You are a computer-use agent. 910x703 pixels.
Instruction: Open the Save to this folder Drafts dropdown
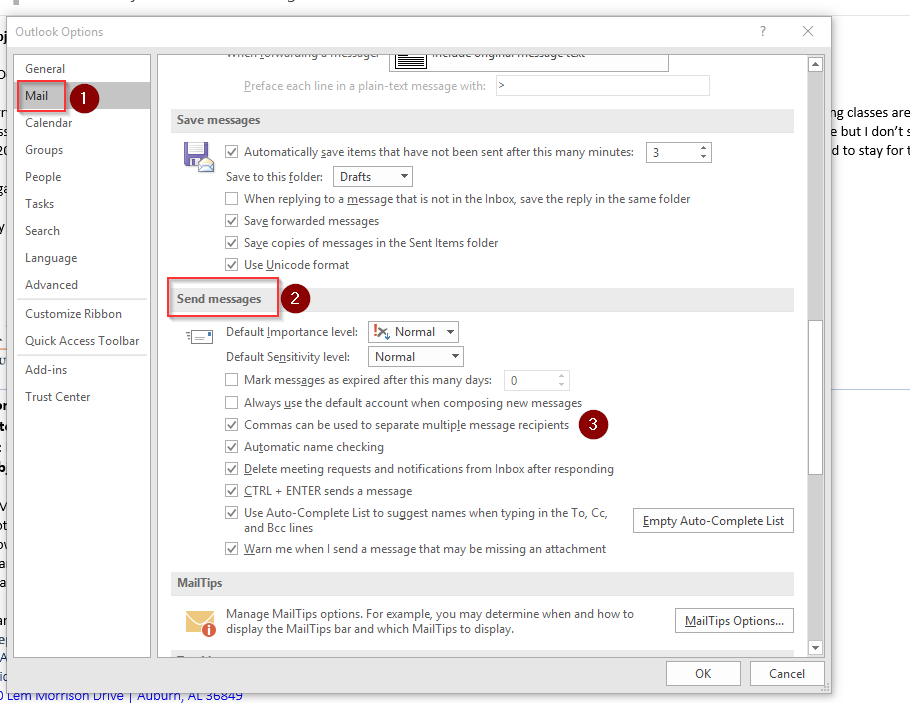[x=373, y=177]
